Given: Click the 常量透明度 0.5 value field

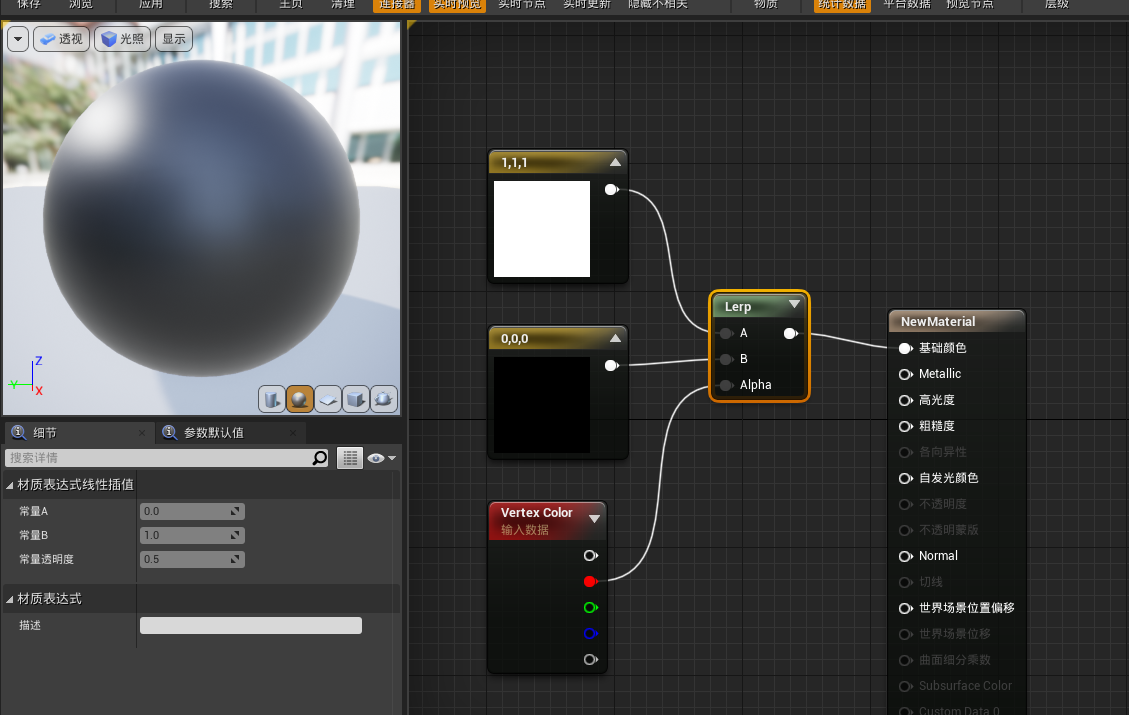Looking at the screenshot, I should [x=192, y=559].
